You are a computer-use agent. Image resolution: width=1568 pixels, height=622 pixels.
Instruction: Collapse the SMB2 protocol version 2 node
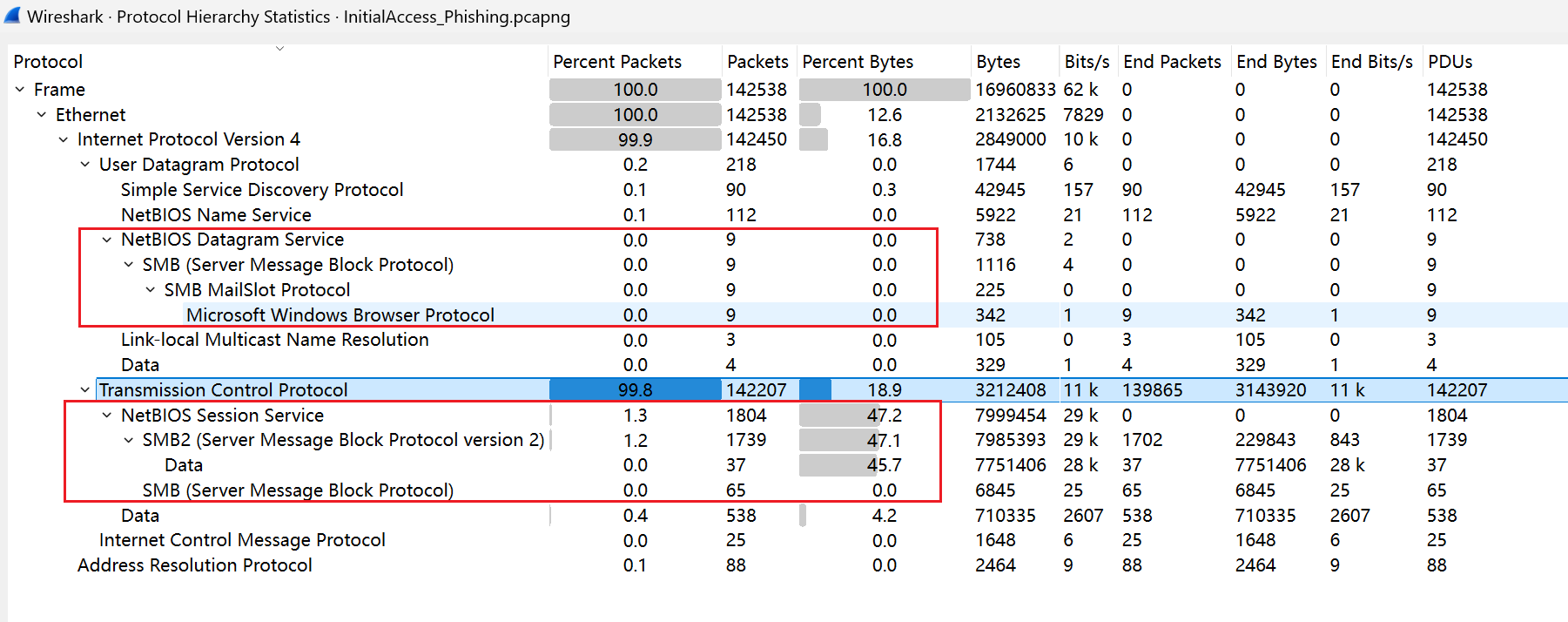pos(129,440)
